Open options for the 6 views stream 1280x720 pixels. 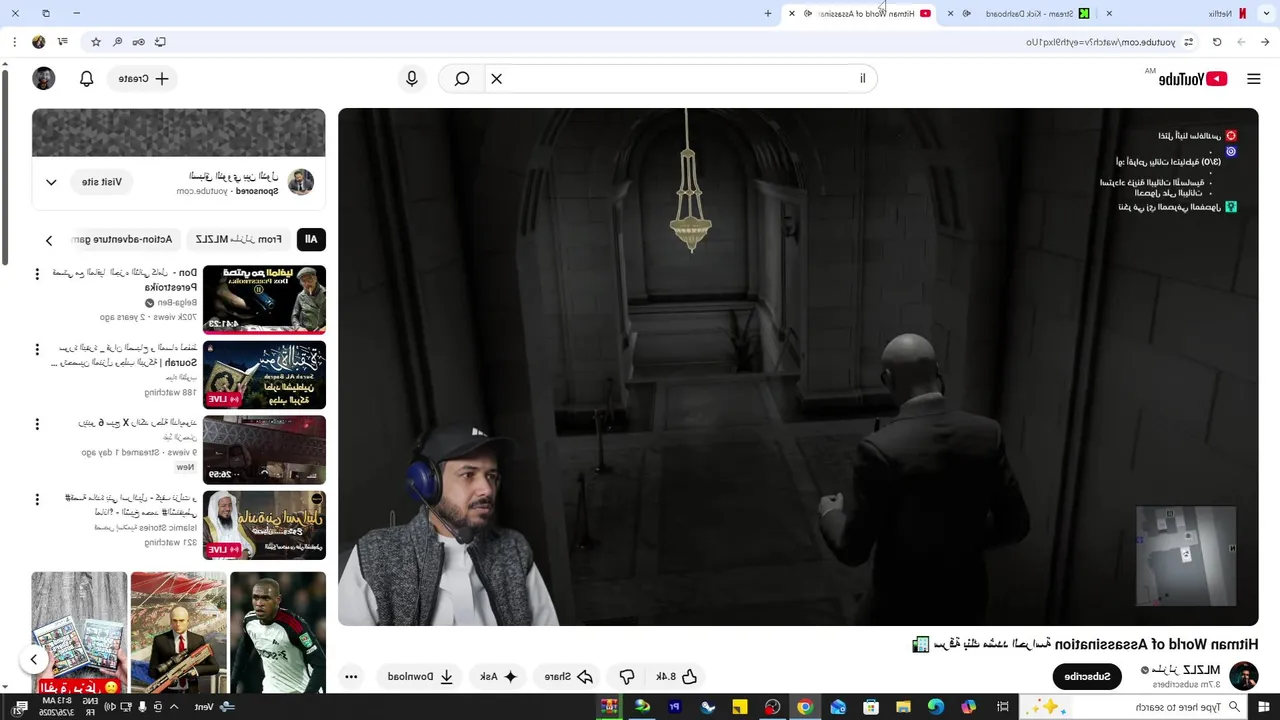[x=37, y=425]
